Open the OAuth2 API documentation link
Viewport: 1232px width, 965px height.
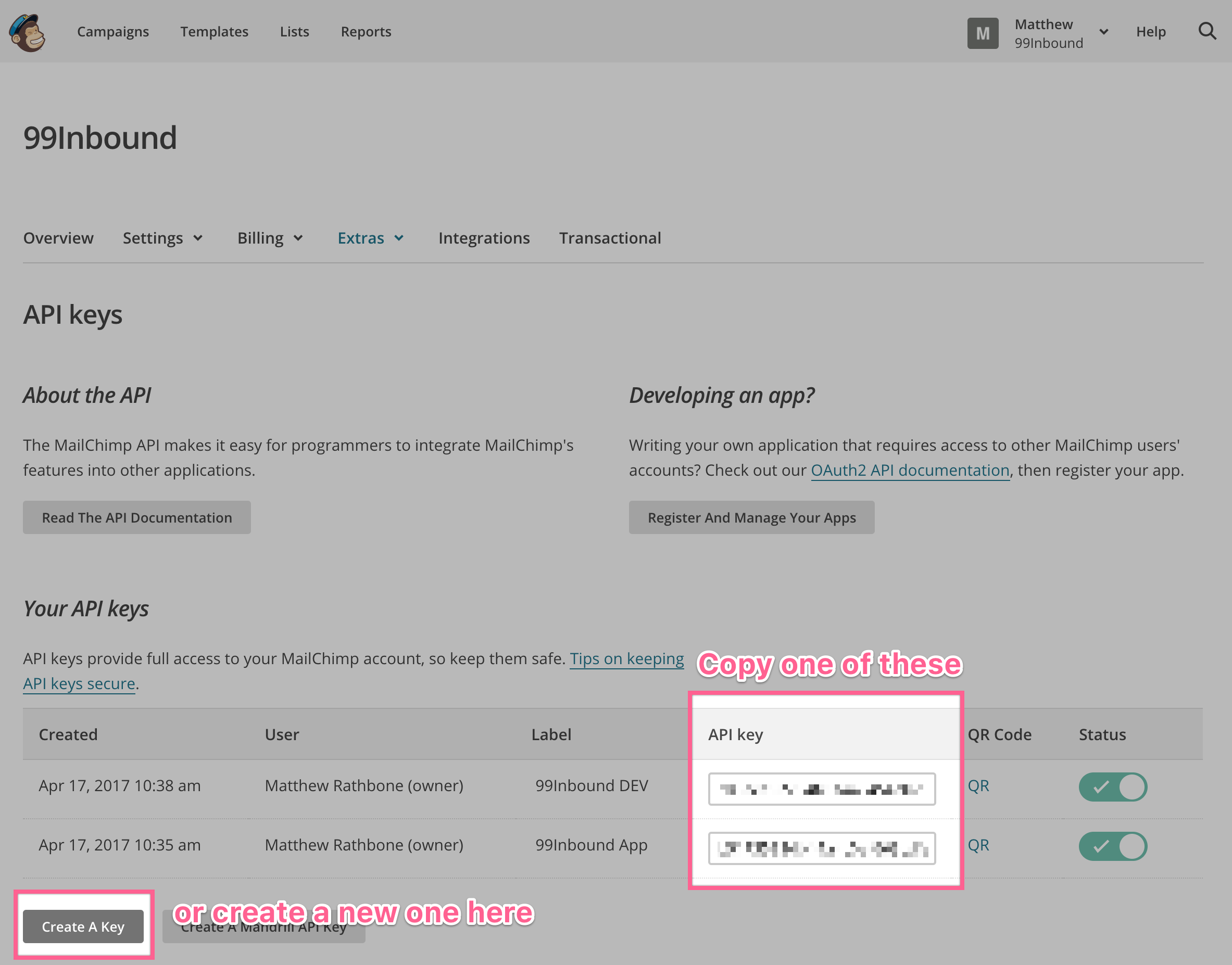click(x=909, y=469)
